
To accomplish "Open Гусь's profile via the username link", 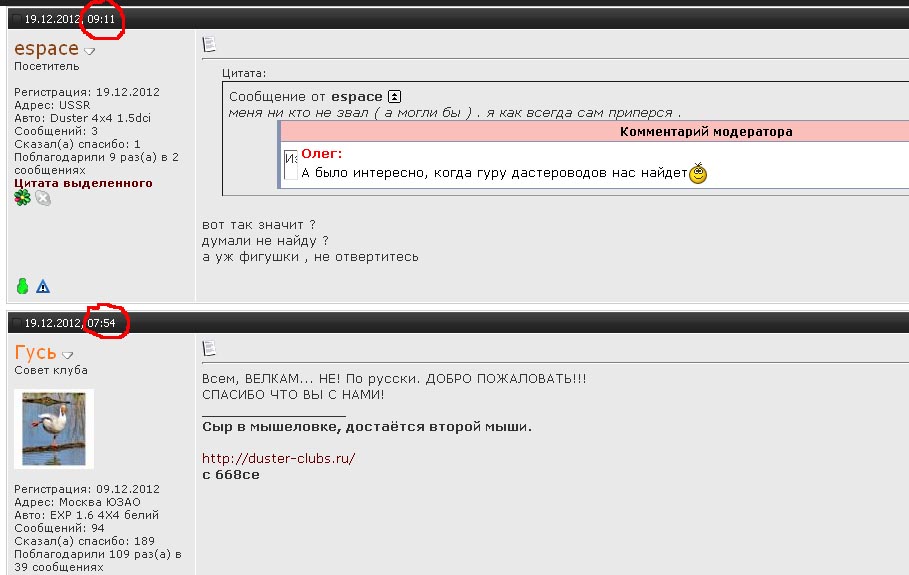I will coord(35,352).
